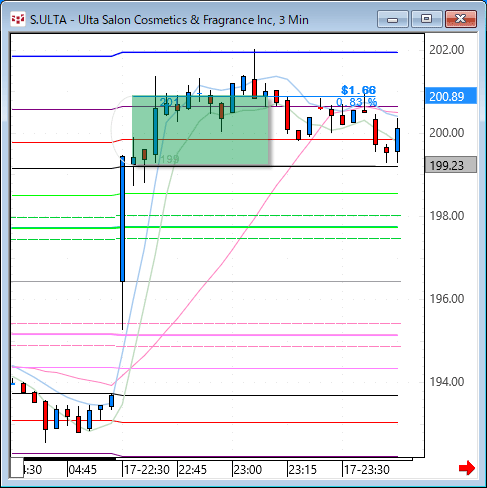Click the 23:00 time axis label

pos(248,470)
